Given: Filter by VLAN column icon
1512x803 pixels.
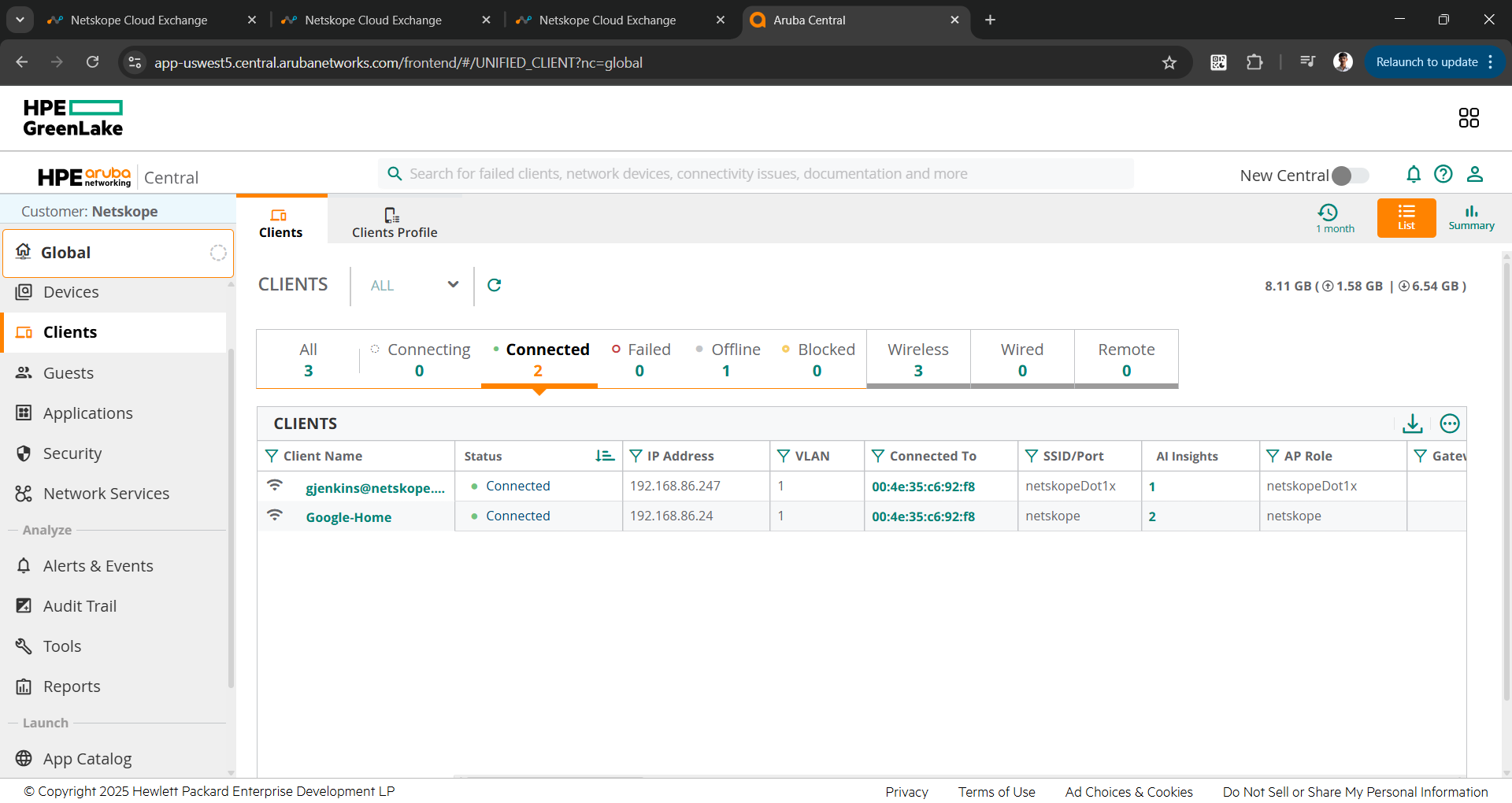Looking at the screenshot, I should coord(784,456).
